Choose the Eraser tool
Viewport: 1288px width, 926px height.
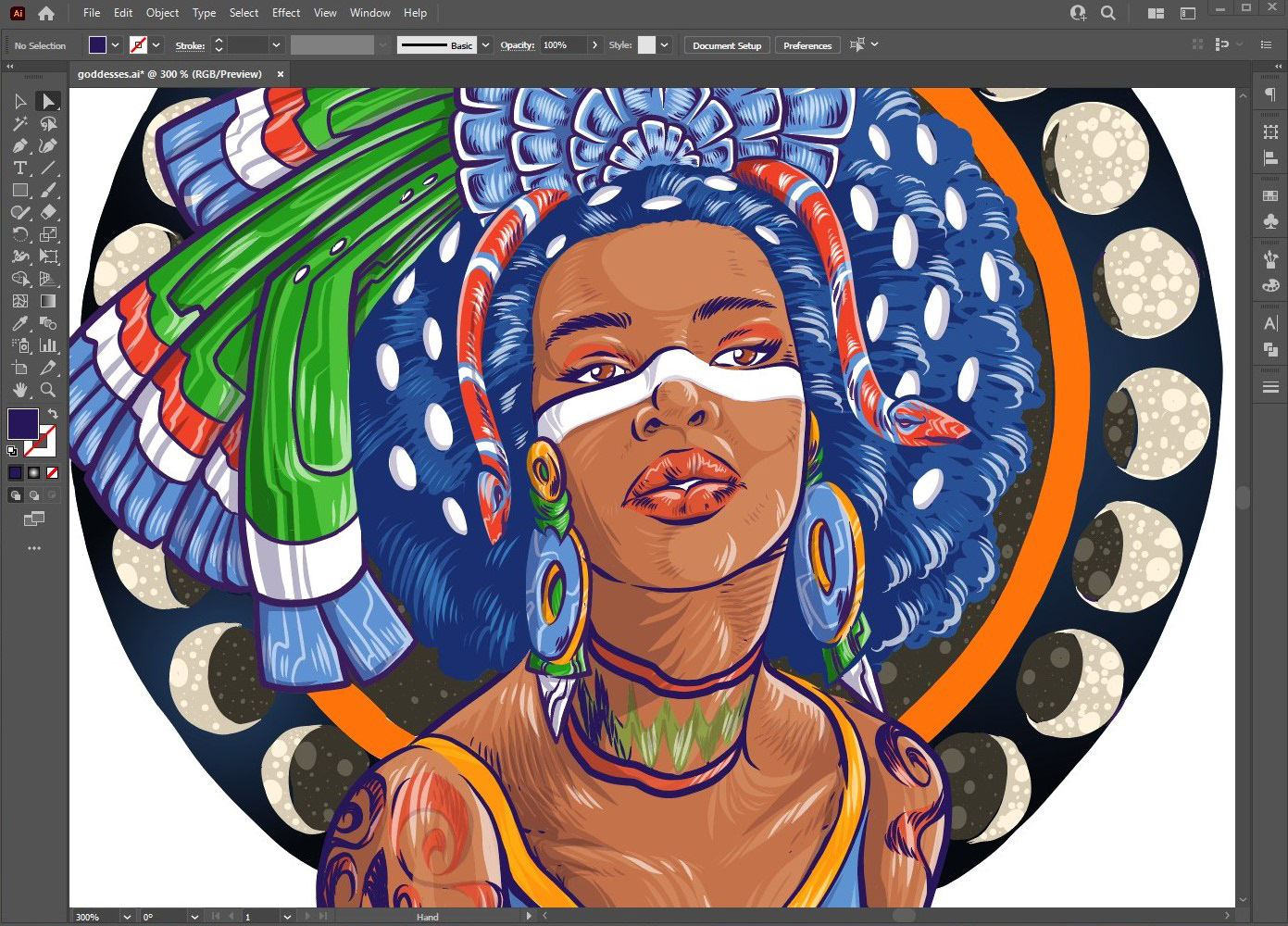(48, 212)
